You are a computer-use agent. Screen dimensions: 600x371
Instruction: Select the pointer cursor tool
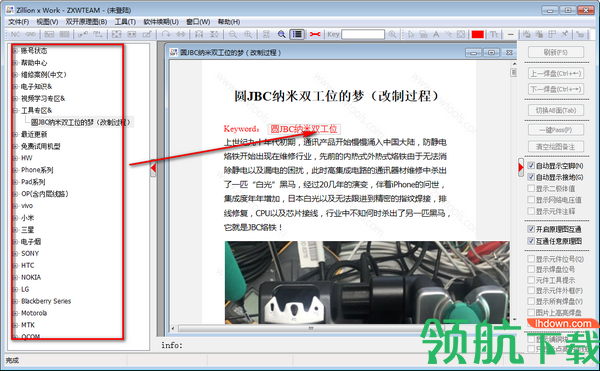click(411, 34)
